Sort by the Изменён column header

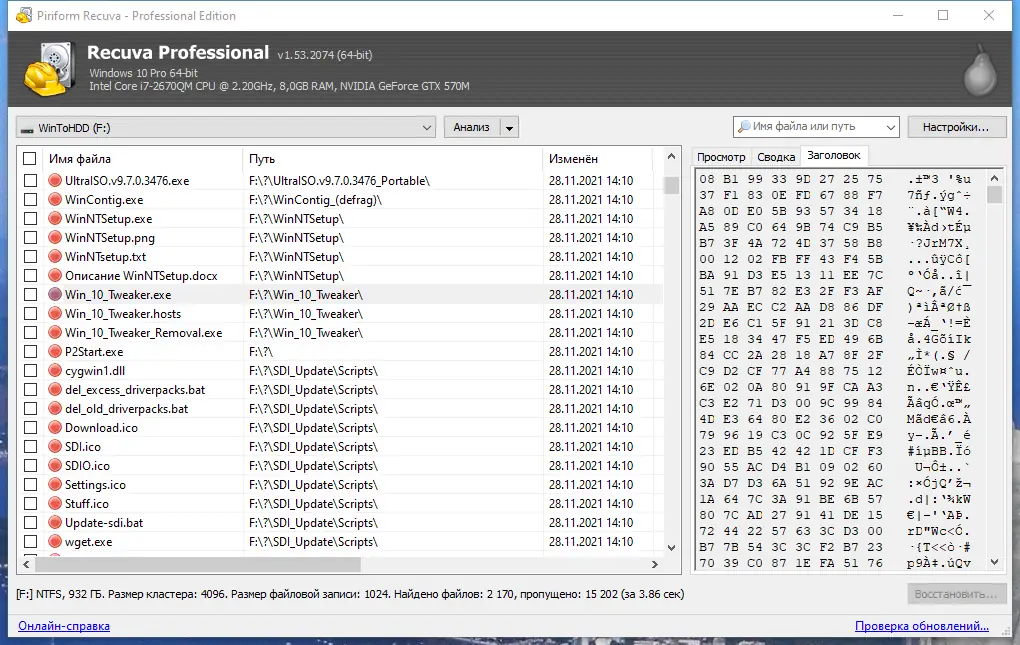[x=597, y=159]
